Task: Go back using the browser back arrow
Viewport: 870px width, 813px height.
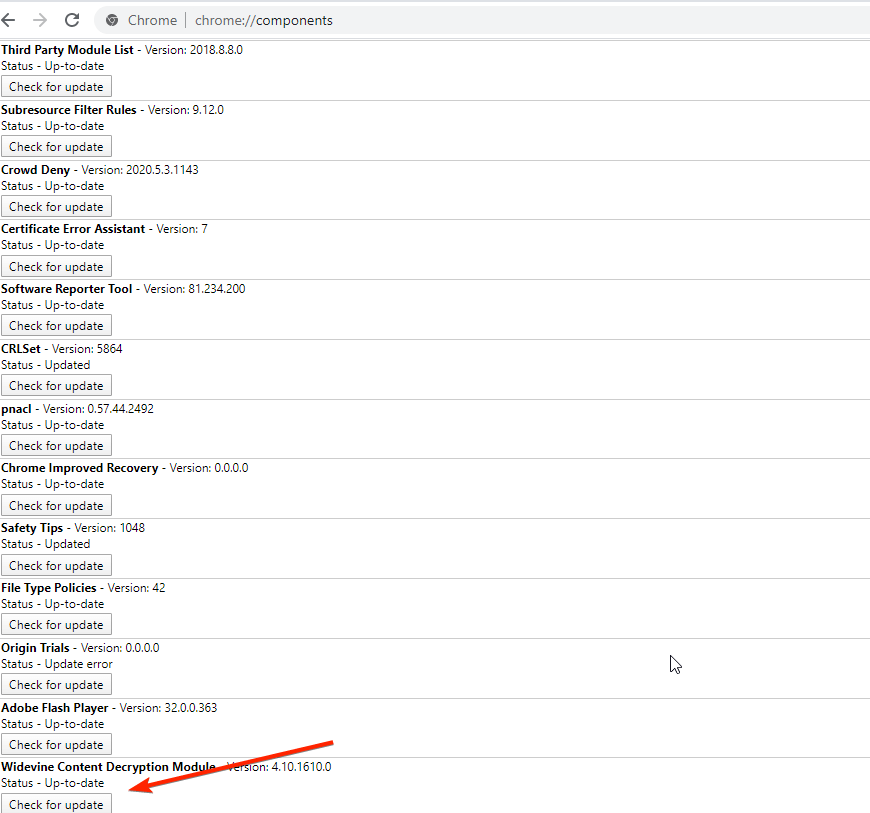Action: pyautogui.click(x=8, y=21)
